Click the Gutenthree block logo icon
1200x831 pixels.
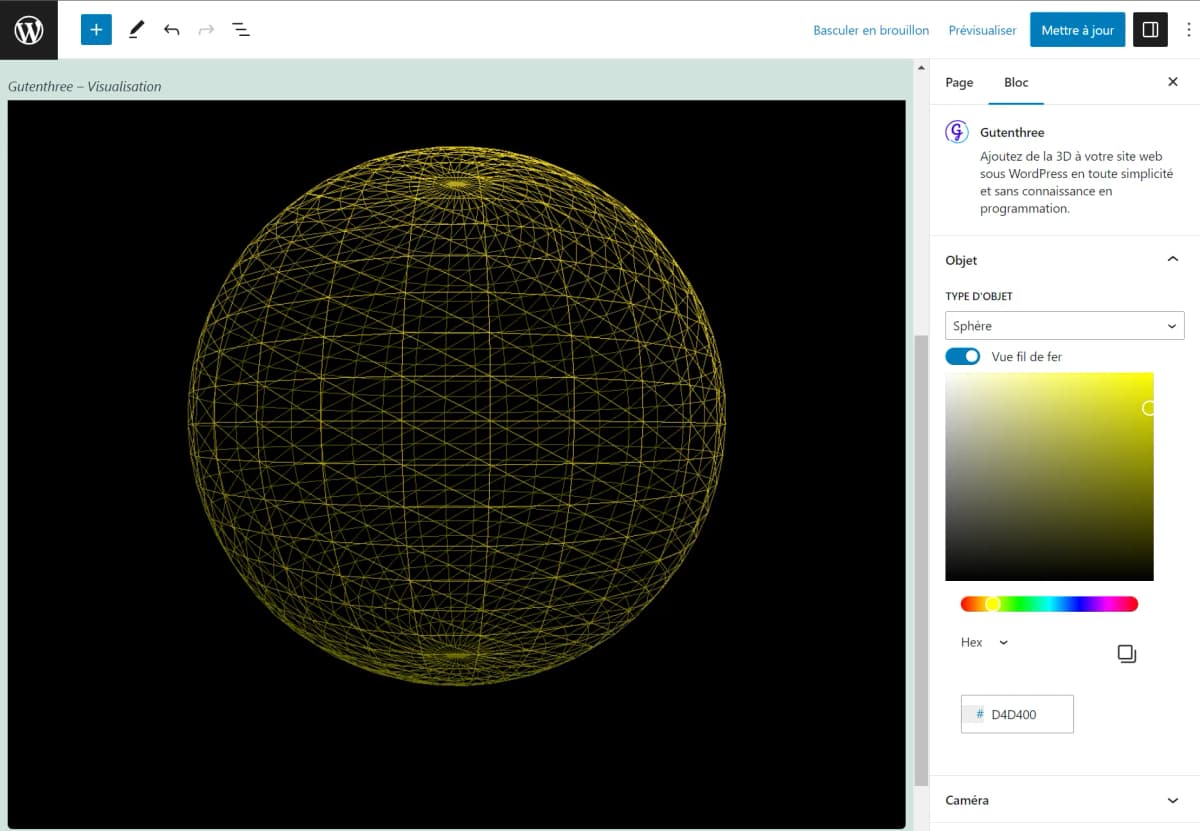tap(957, 132)
